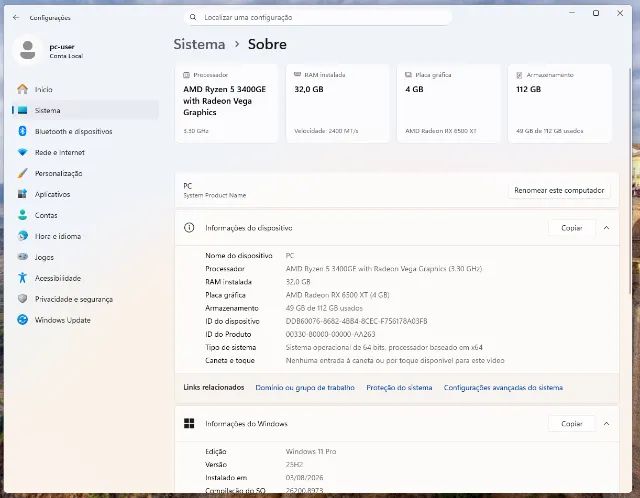This screenshot has width=640, height=498.
Task: Click the pc-user account name
Action: click(x=62, y=47)
